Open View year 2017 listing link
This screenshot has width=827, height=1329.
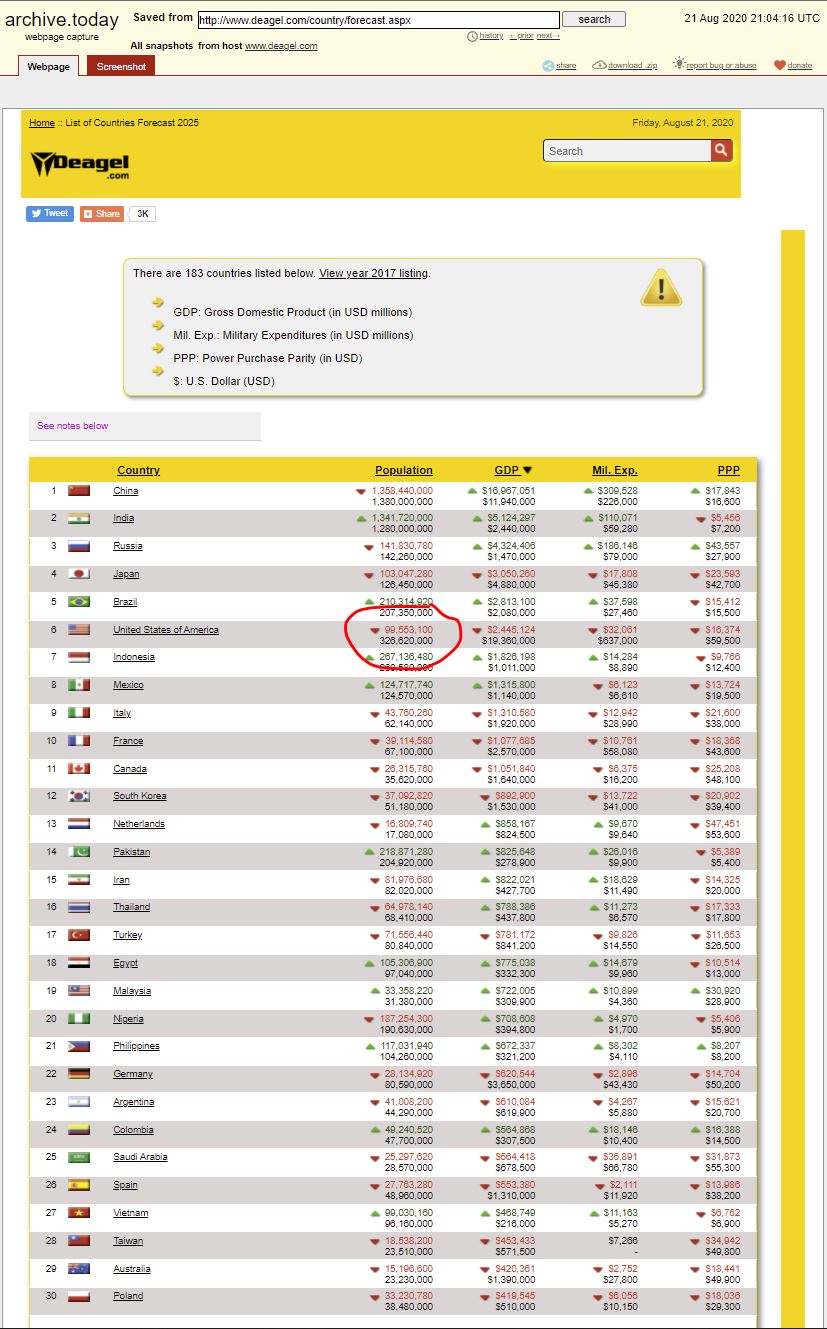coord(373,273)
